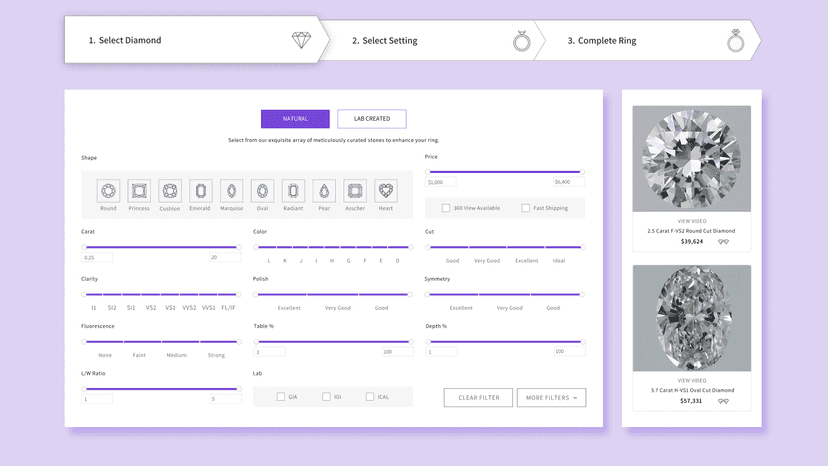Go to step 2 Select Setting

430,41
